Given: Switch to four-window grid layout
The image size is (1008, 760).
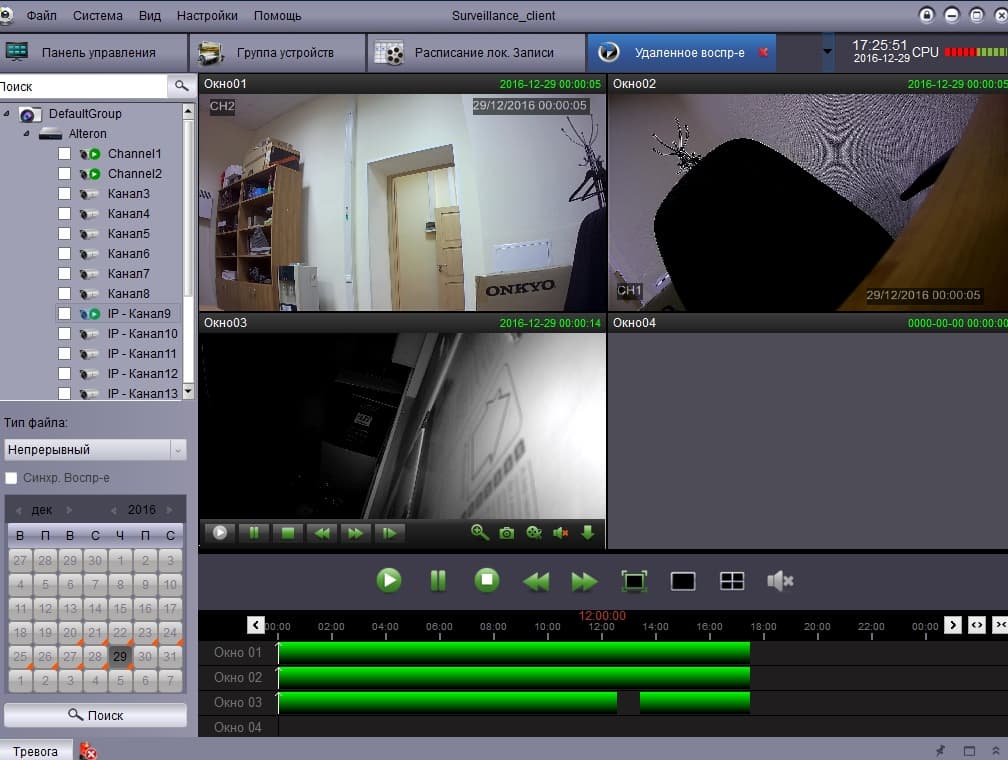Looking at the screenshot, I should (x=732, y=581).
